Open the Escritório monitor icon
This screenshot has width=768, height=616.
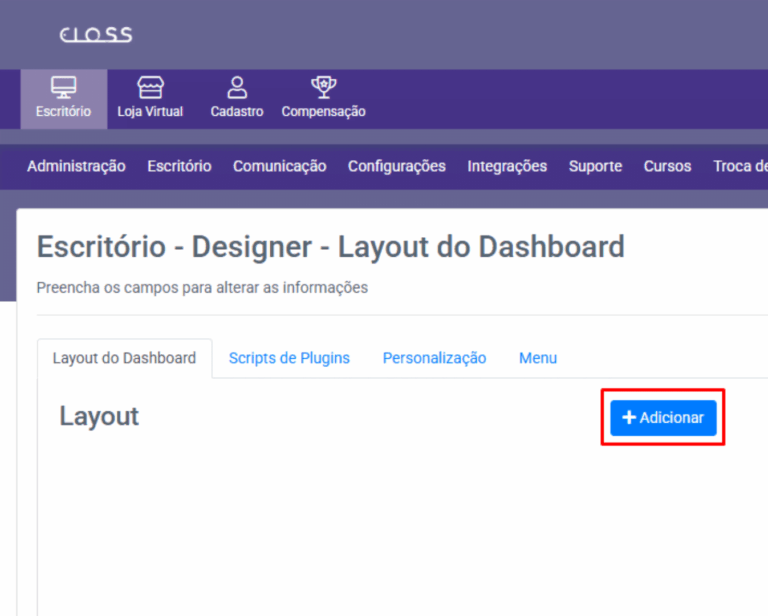point(63,87)
